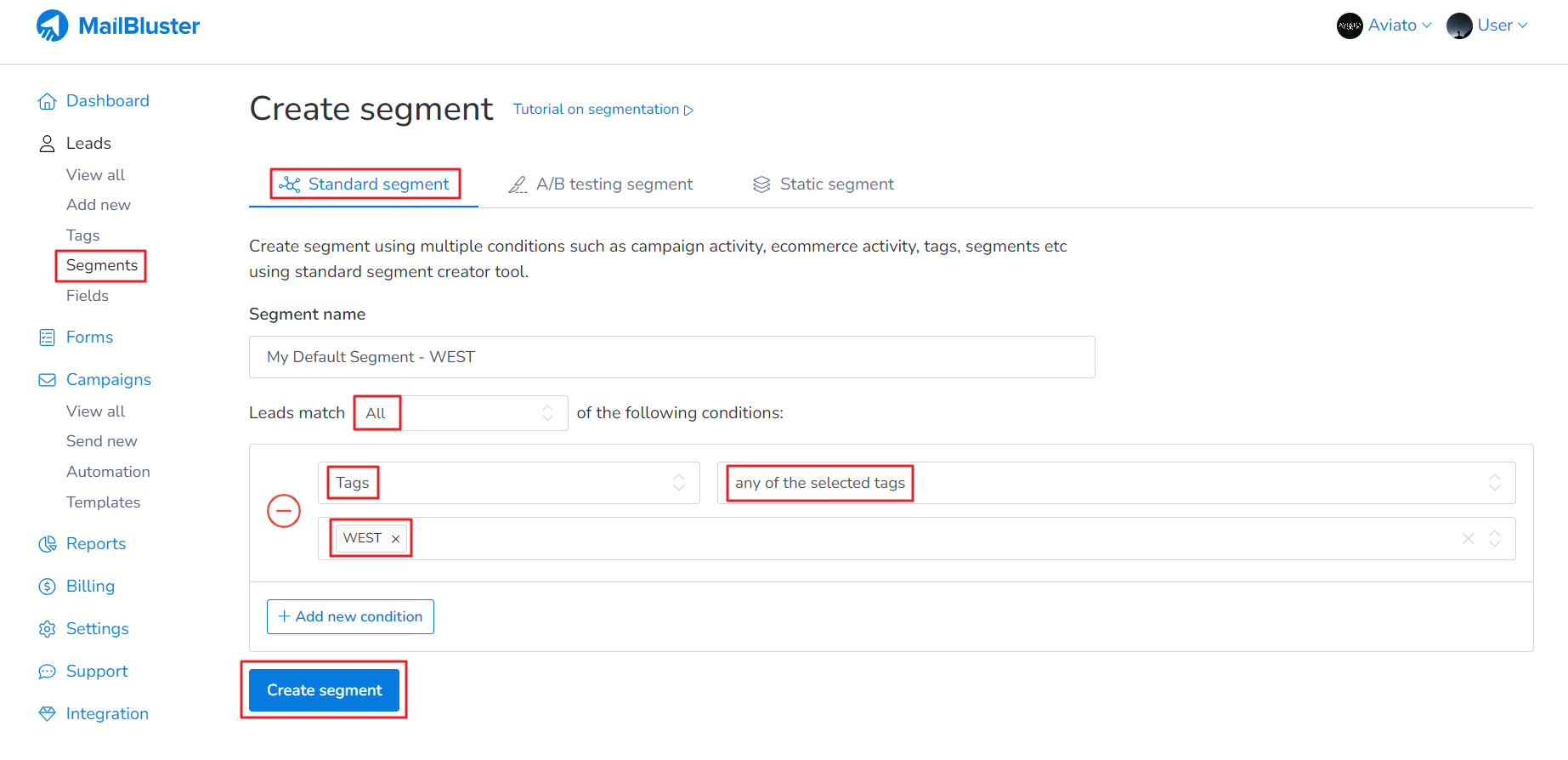Expand the Aviato brand menu

point(1384,26)
